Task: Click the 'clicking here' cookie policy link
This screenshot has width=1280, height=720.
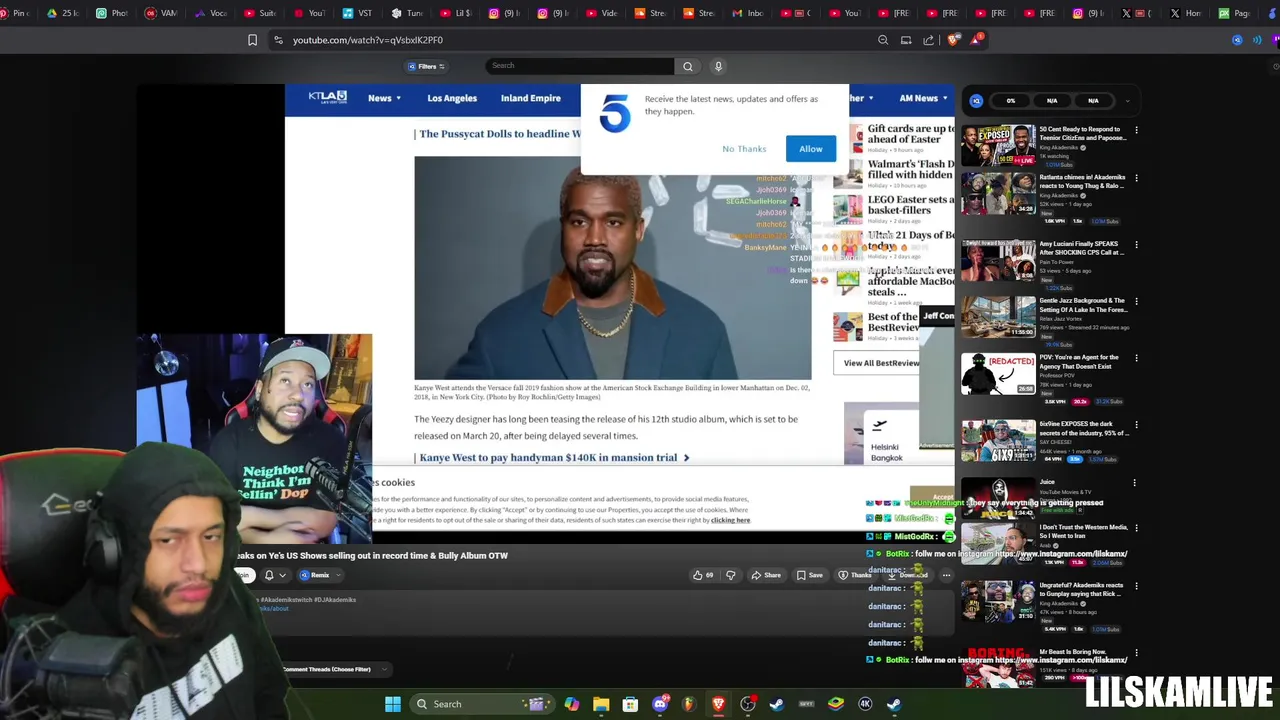Action: [x=730, y=520]
